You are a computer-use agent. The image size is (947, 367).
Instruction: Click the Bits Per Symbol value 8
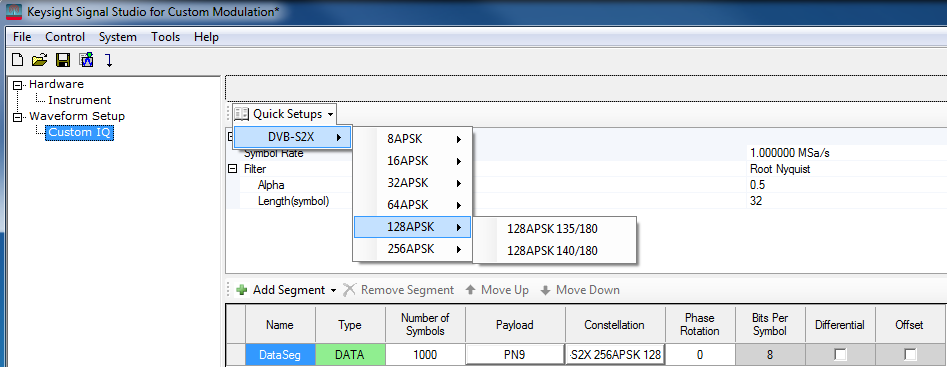[x=770, y=355]
